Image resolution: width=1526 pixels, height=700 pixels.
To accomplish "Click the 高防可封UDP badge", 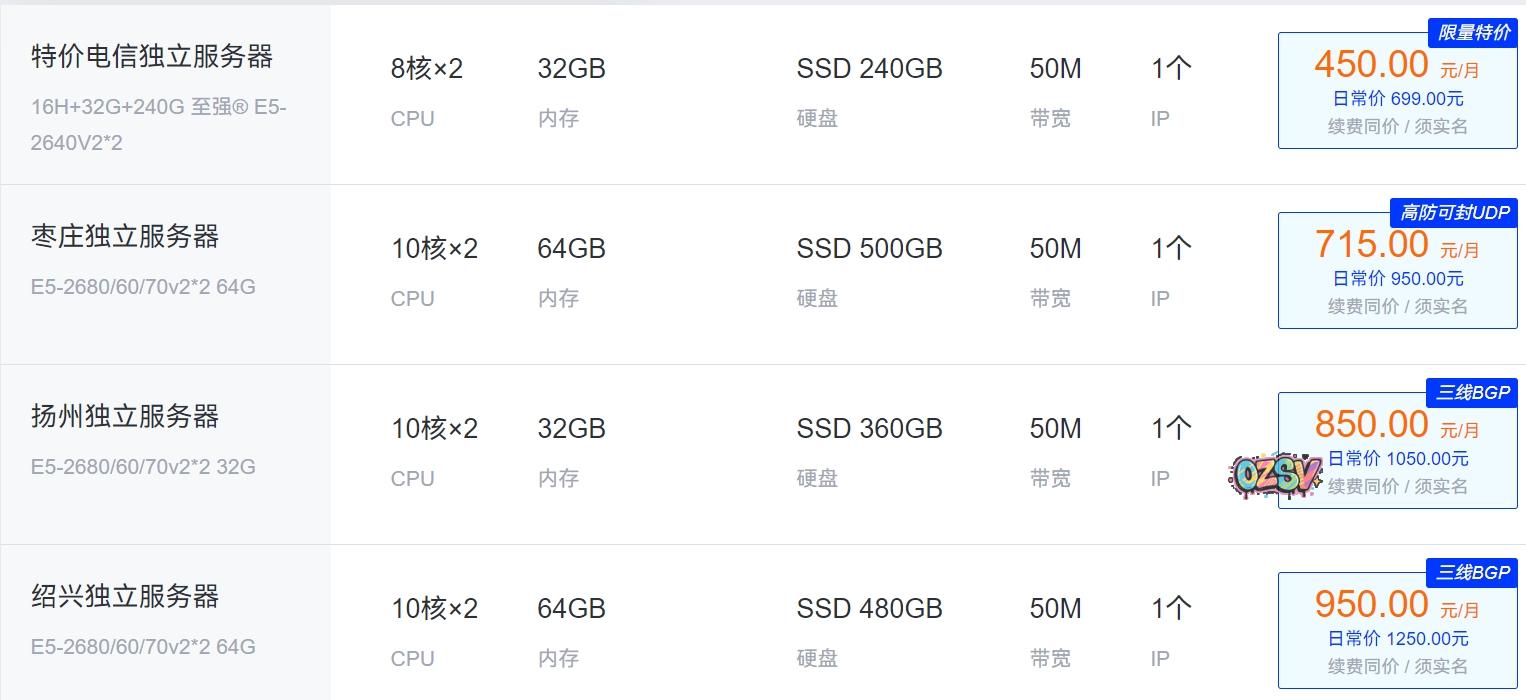I will point(1454,213).
